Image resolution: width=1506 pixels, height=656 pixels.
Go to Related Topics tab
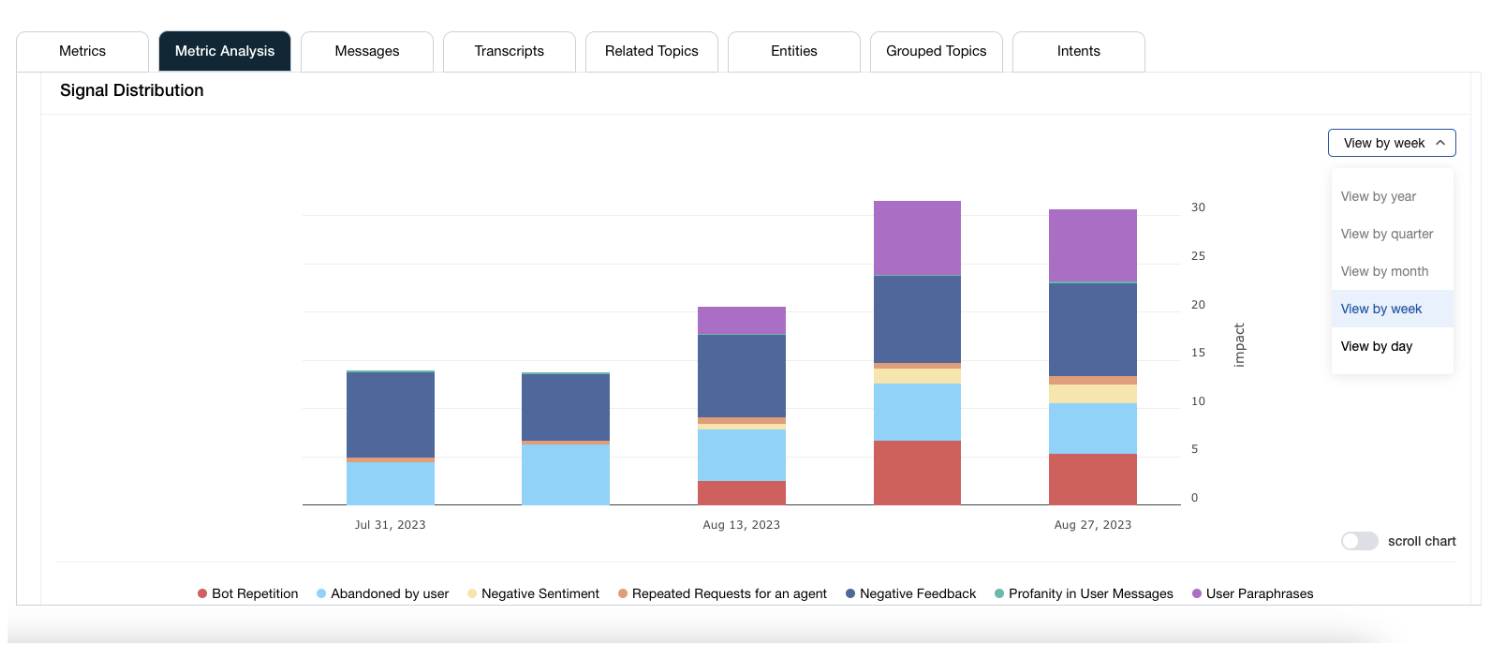651,51
